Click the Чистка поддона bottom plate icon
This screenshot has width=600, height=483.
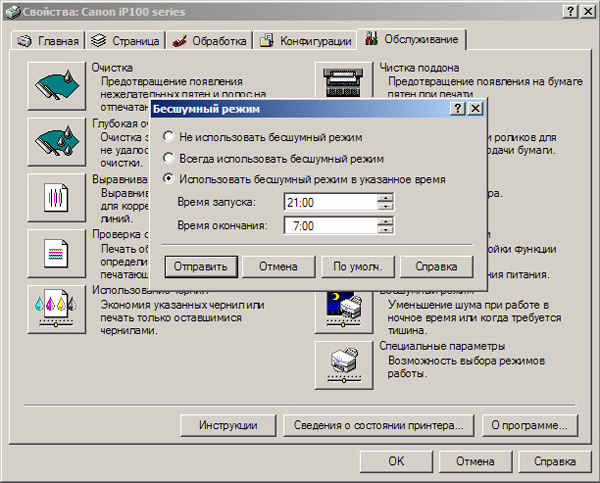(344, 80)
